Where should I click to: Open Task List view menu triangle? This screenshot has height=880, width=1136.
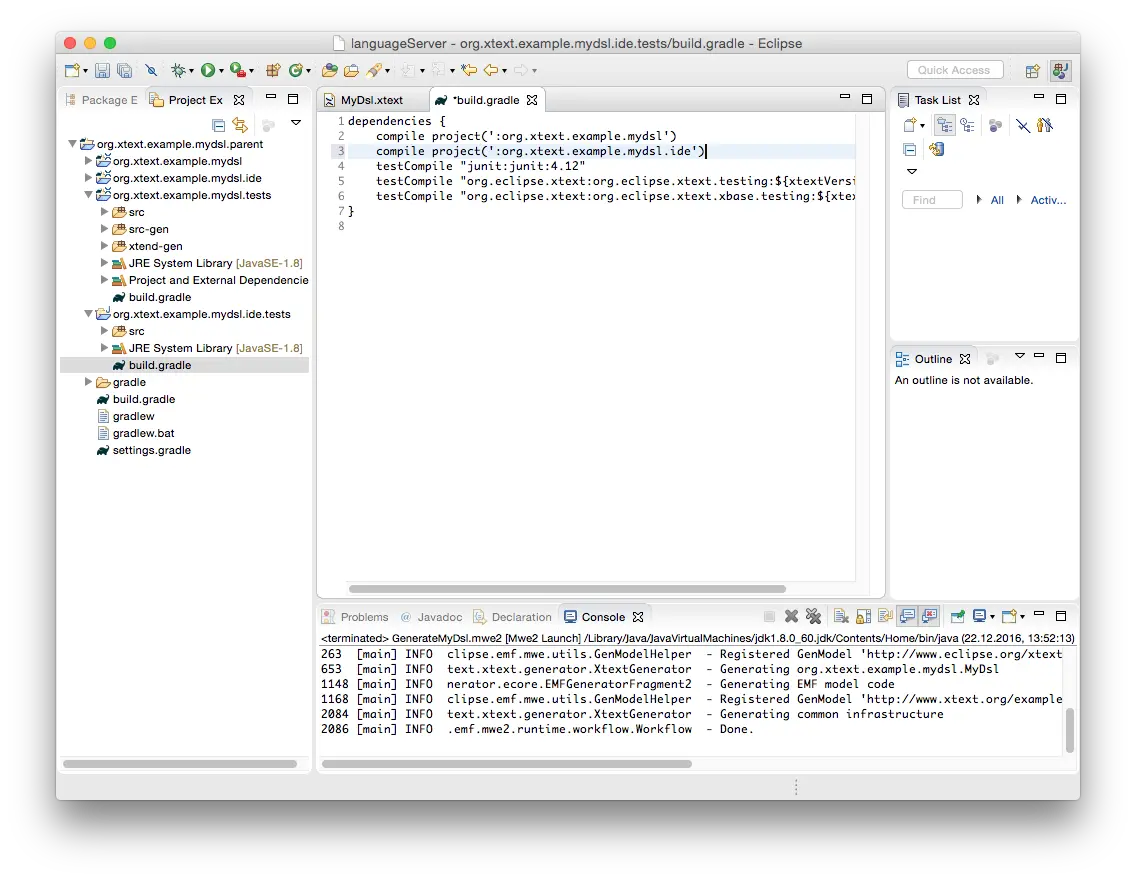coord(912,172)
